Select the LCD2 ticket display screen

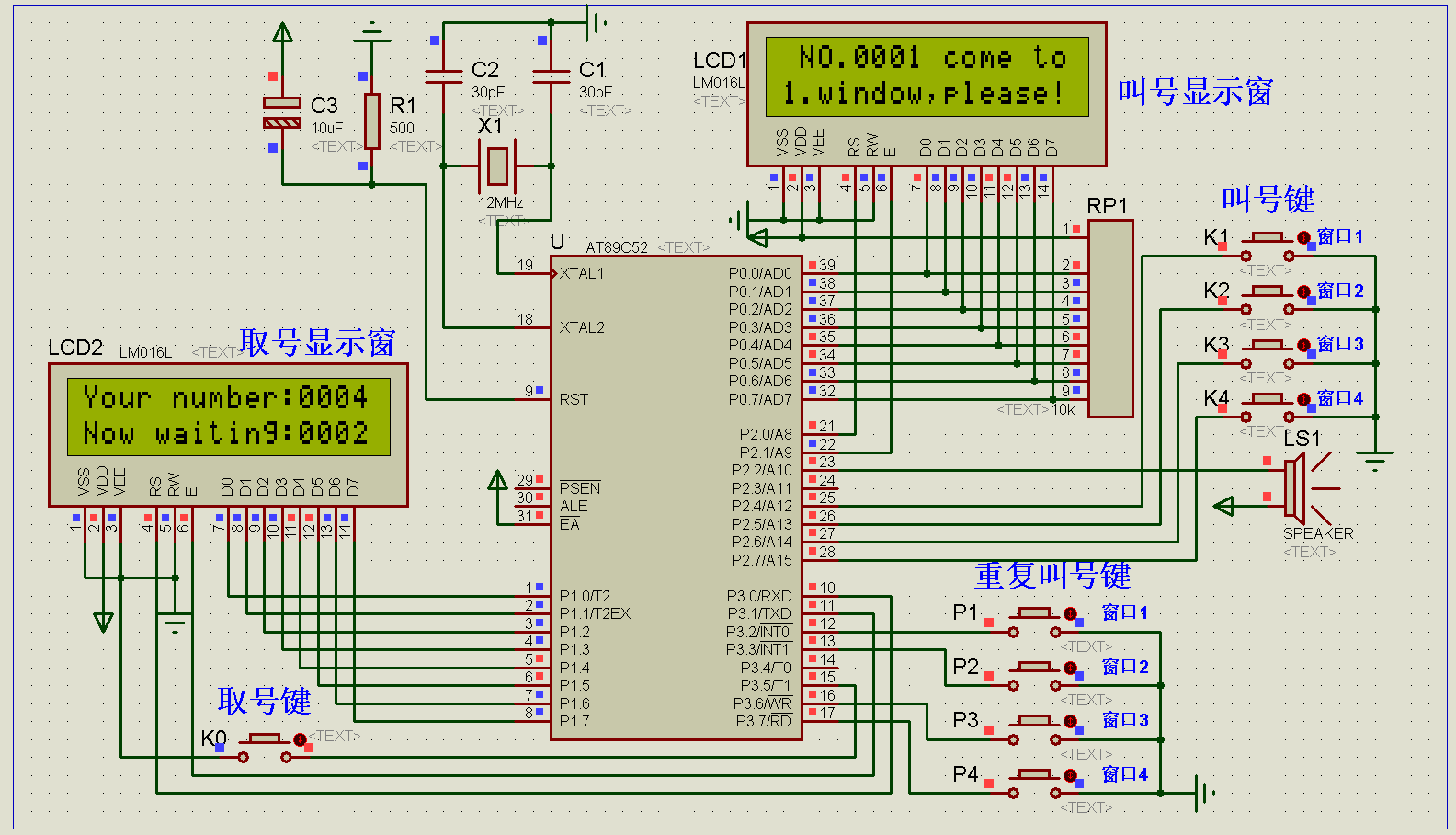228,435
